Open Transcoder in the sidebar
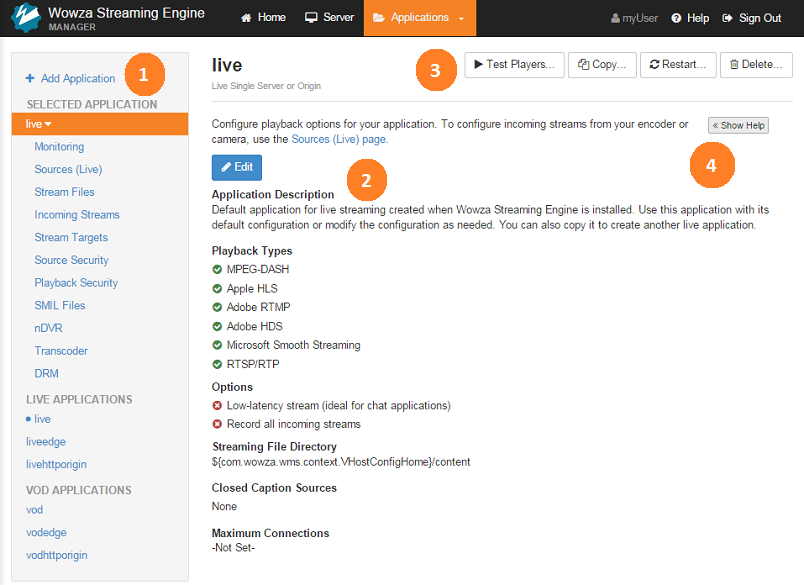 point(61,351)
